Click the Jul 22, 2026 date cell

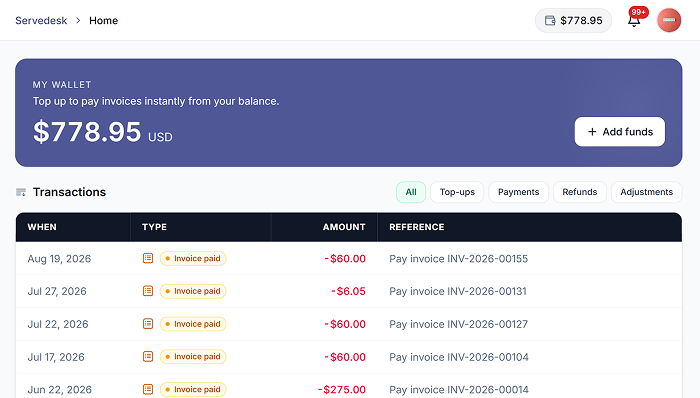click(x=58, y=324)
